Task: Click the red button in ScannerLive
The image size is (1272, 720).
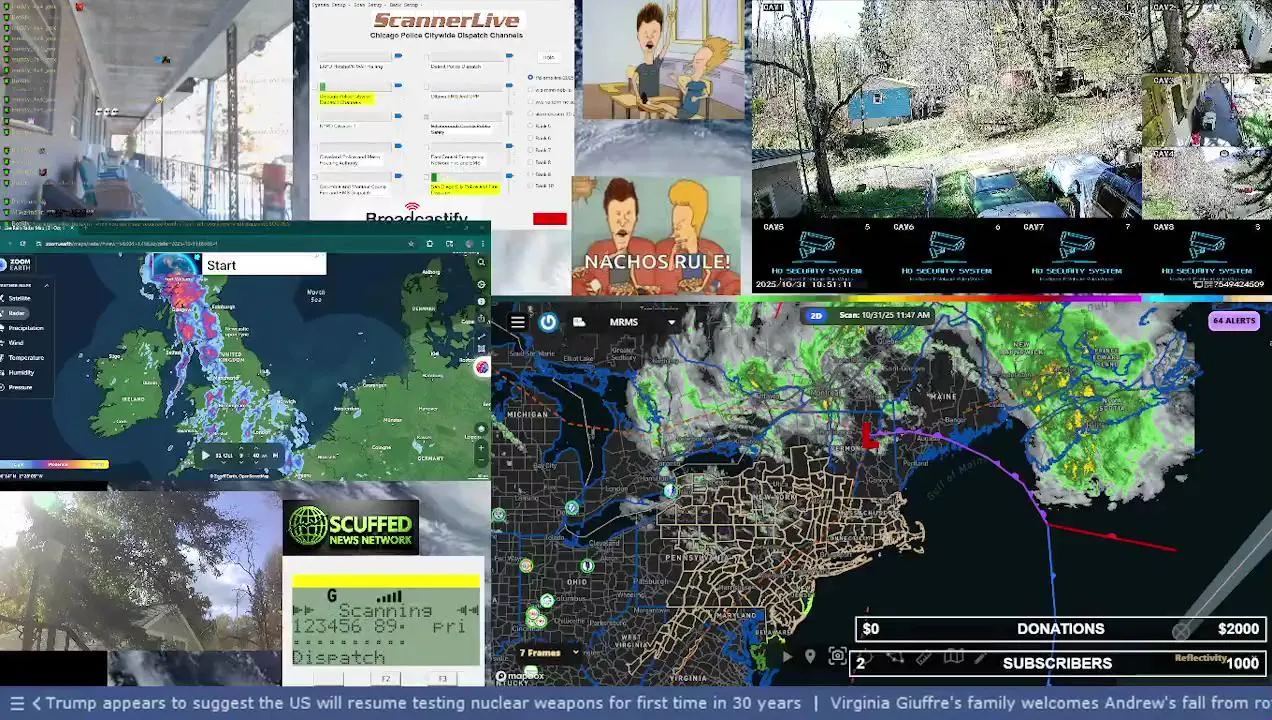Action: 549,218
